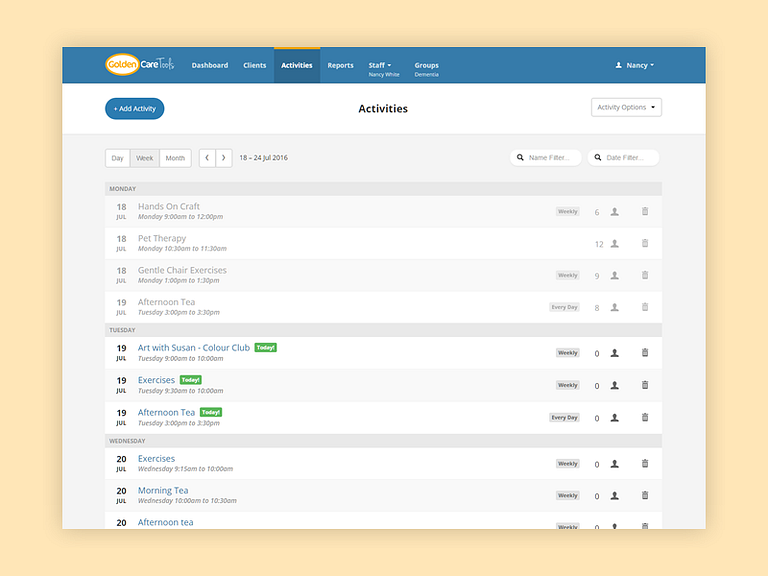
Task: Click the 18 – 24 Jul 2016 date range
Action: click(x=264, y=158)
